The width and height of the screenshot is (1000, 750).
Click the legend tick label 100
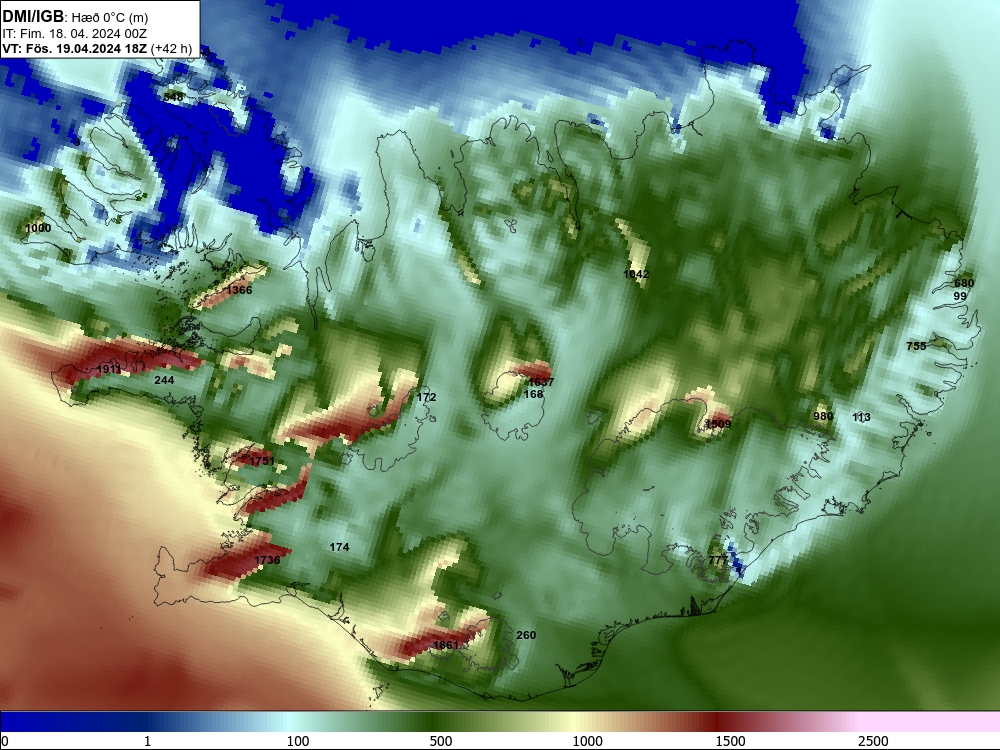298,741
